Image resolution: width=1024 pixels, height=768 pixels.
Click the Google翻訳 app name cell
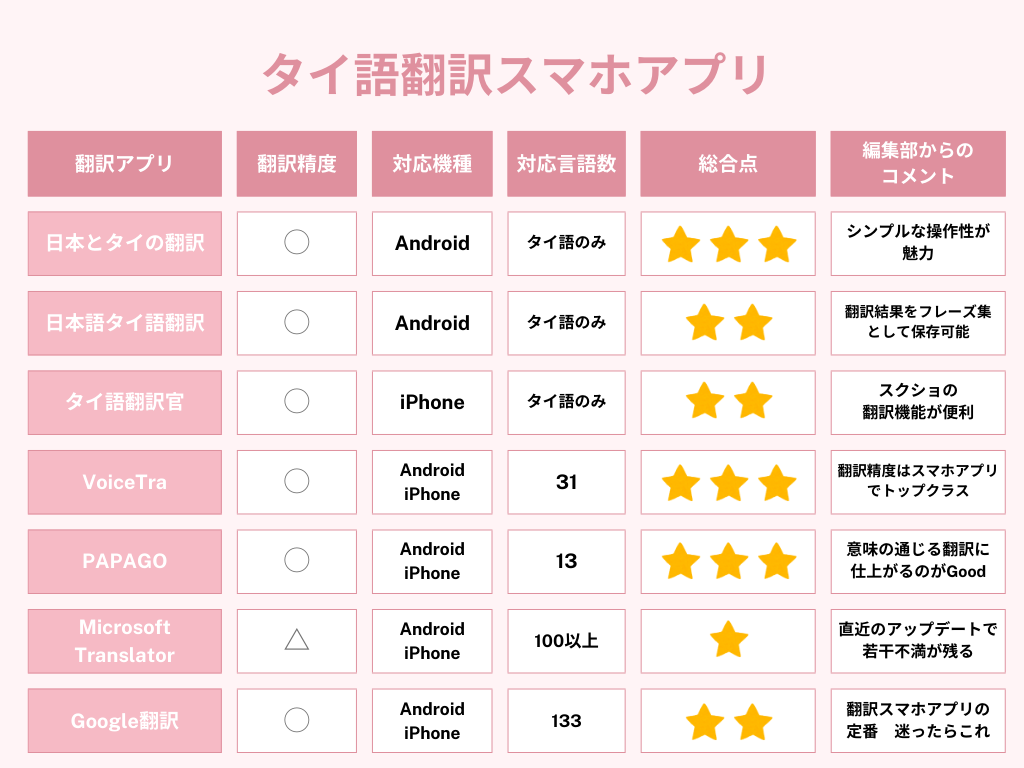tap(125, 720)
